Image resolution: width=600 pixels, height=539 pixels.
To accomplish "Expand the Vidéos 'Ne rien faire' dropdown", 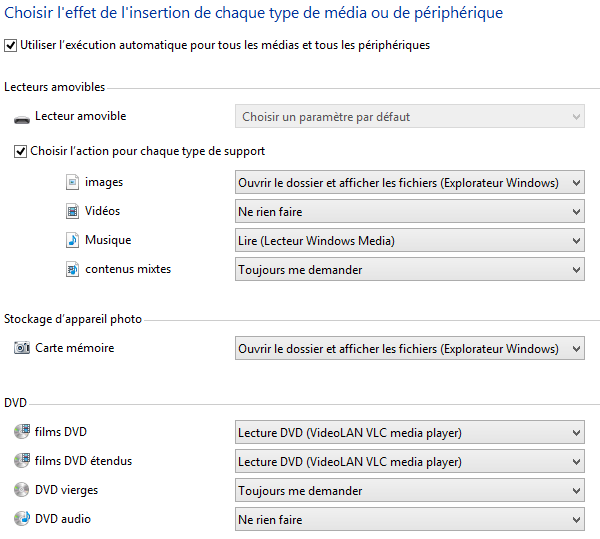I will (410, 211).
